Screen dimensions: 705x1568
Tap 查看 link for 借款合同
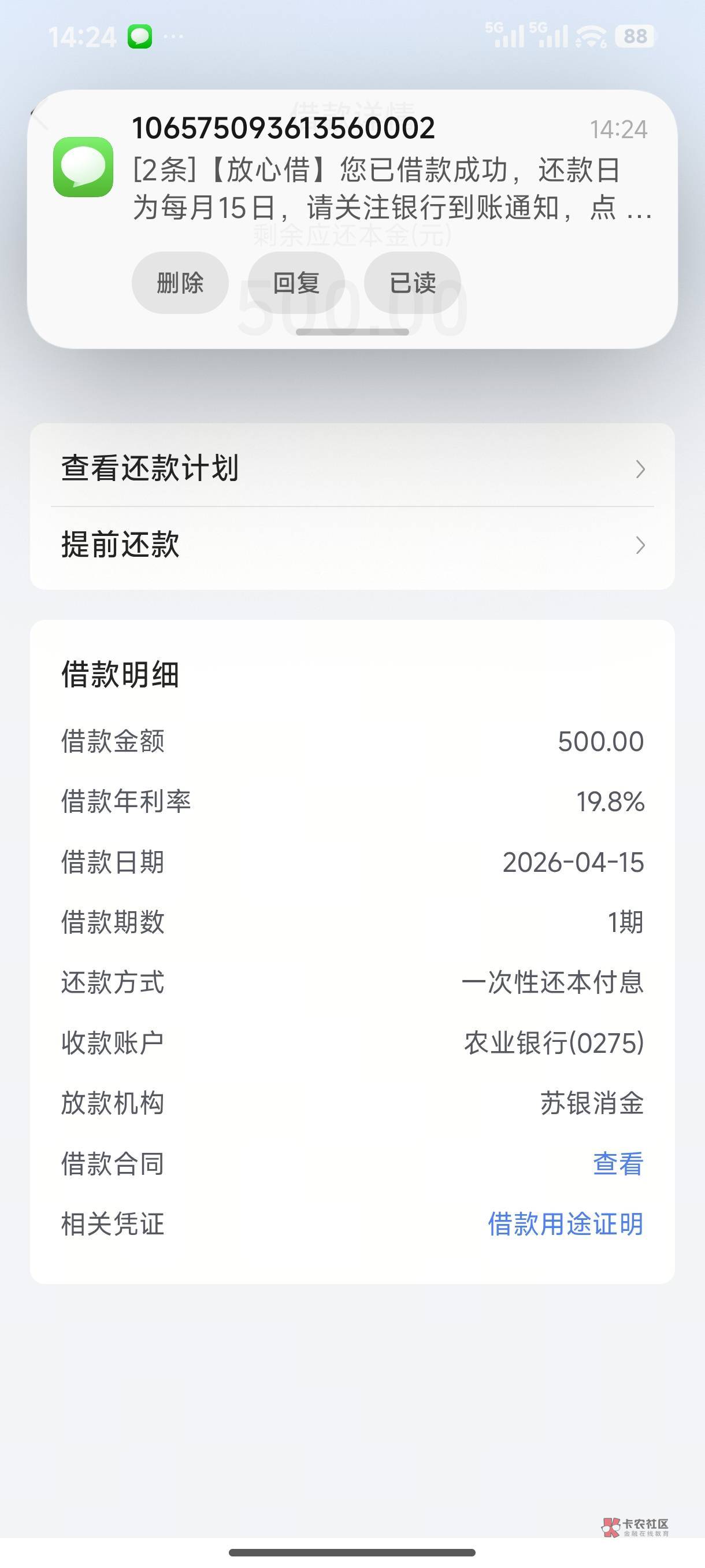(617, 1163)
